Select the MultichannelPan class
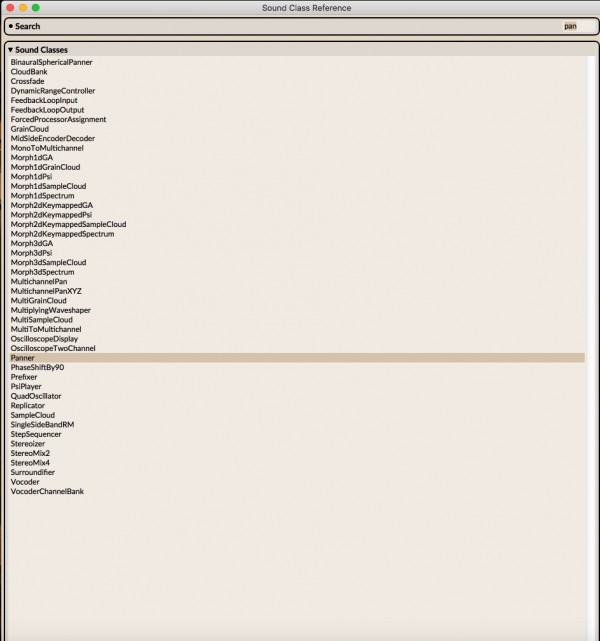600x641 pixels. click(x=39, y=281)
